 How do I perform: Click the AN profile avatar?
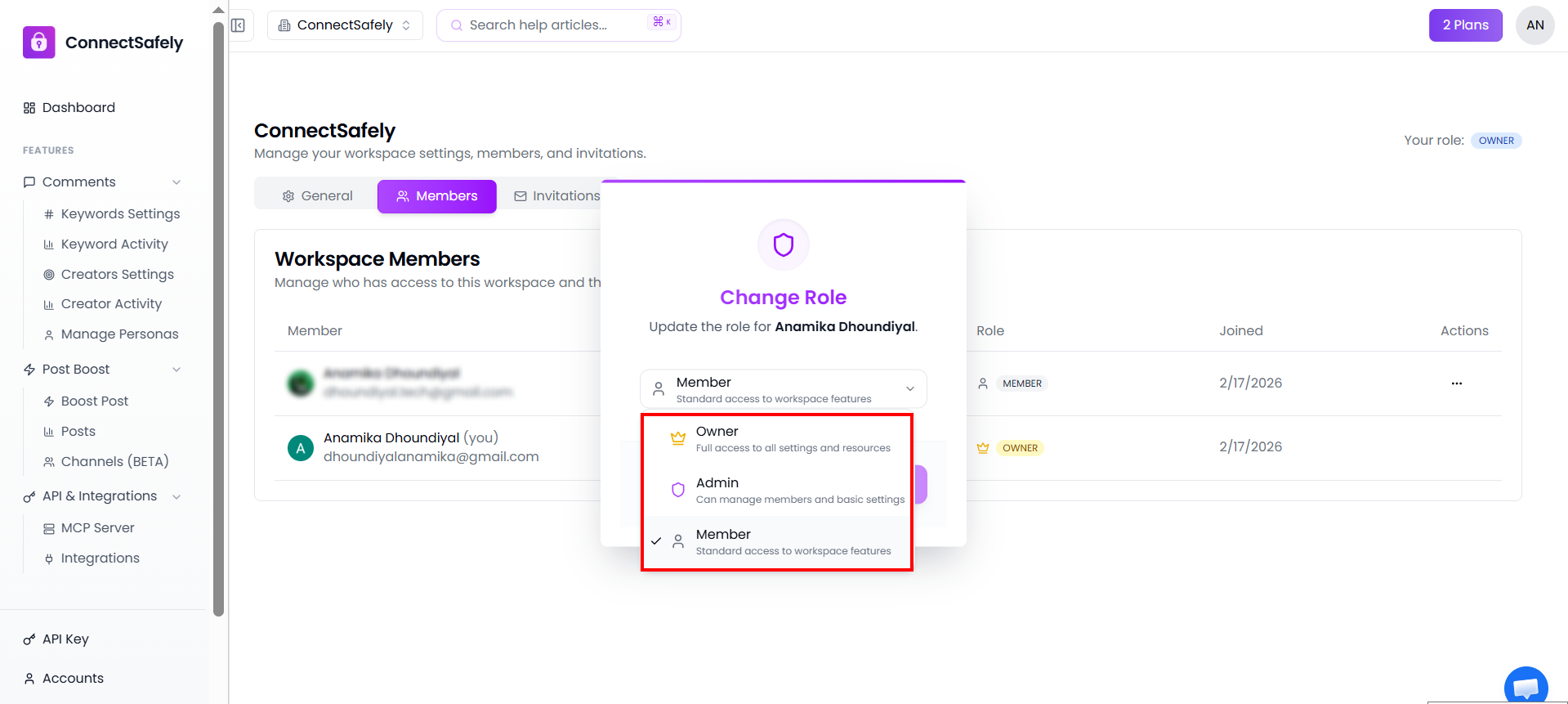(x=1534, y=25)
